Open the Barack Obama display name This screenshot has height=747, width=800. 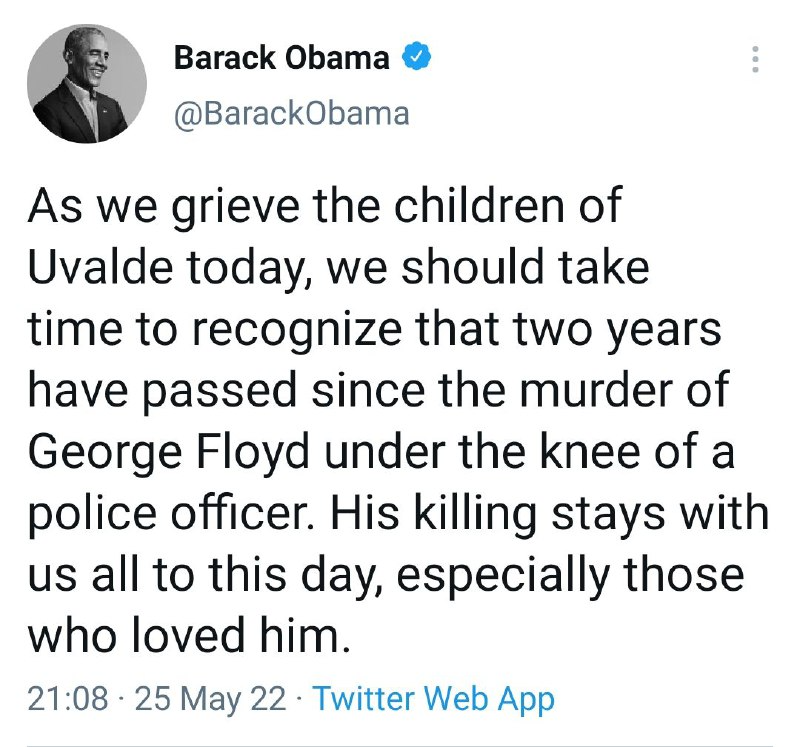(x=282, y=57)
